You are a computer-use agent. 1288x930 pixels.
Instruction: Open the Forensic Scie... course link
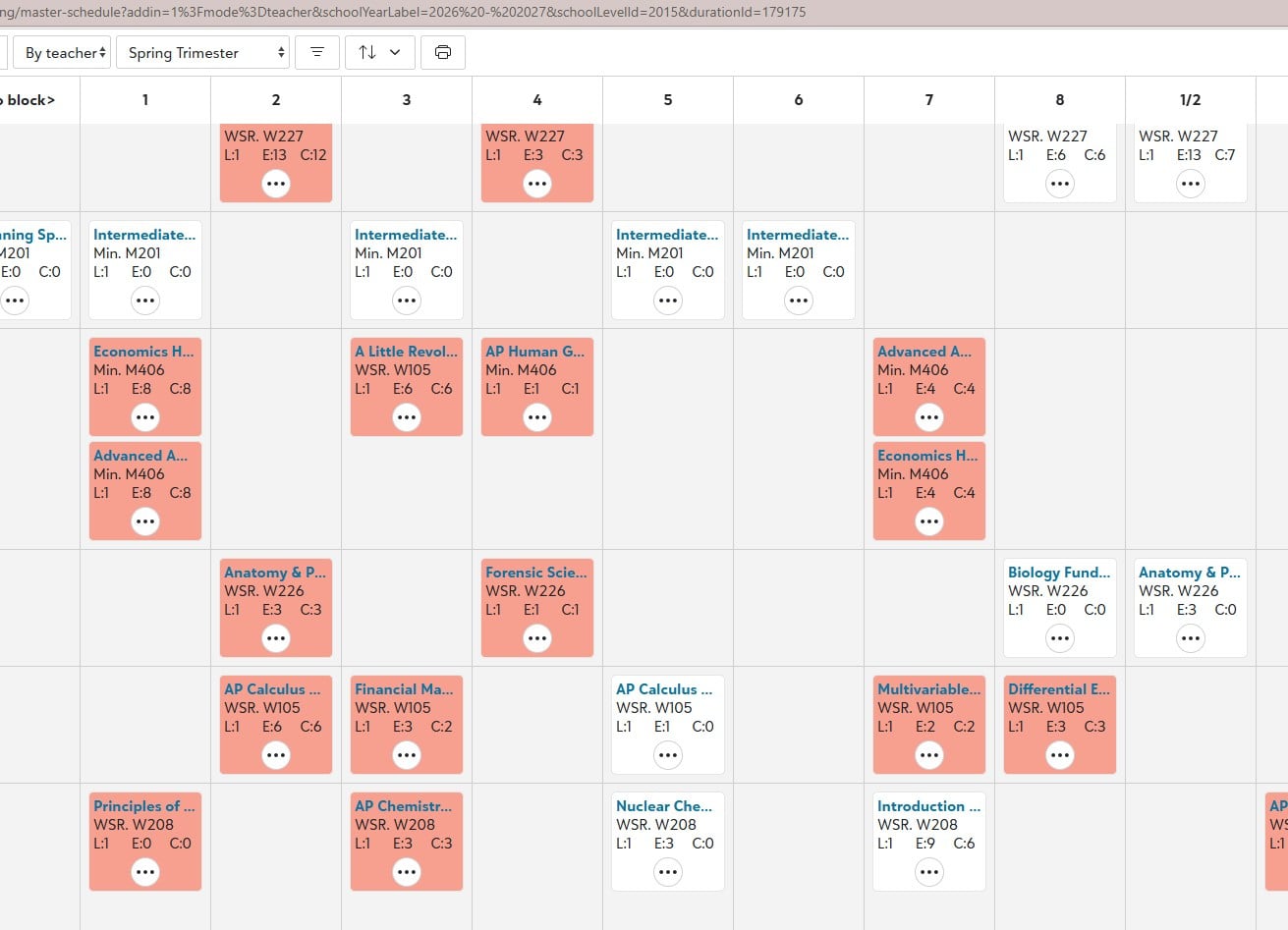click(x=535, y=573)
